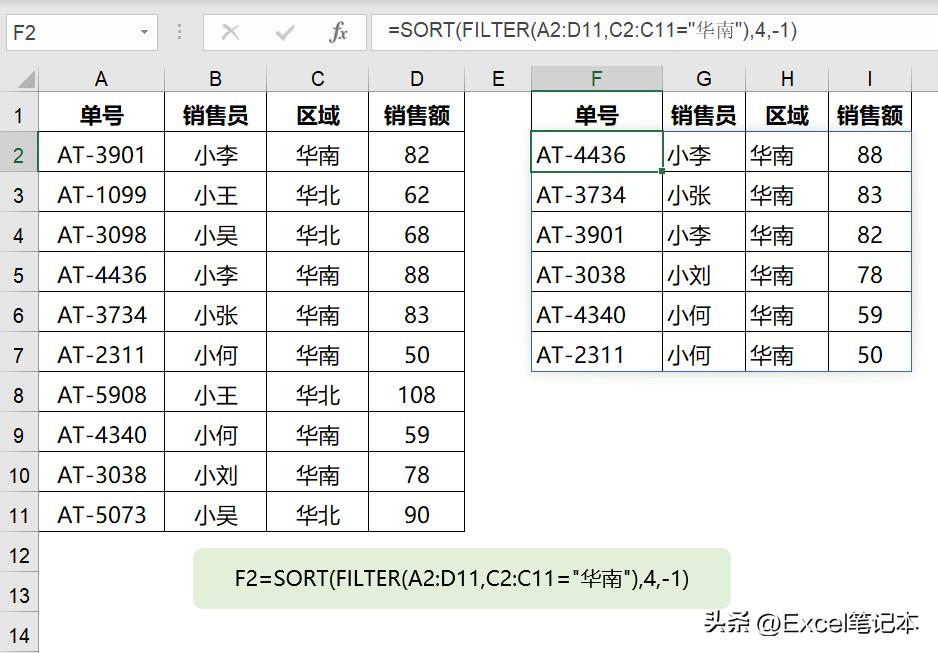Select row 13 header
The height and width of the screenshot is (653, 938).
[19, 593]
